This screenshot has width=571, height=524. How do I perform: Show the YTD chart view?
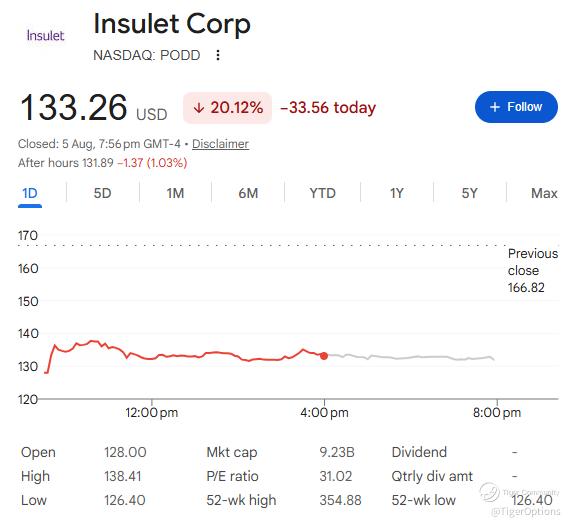322,193
